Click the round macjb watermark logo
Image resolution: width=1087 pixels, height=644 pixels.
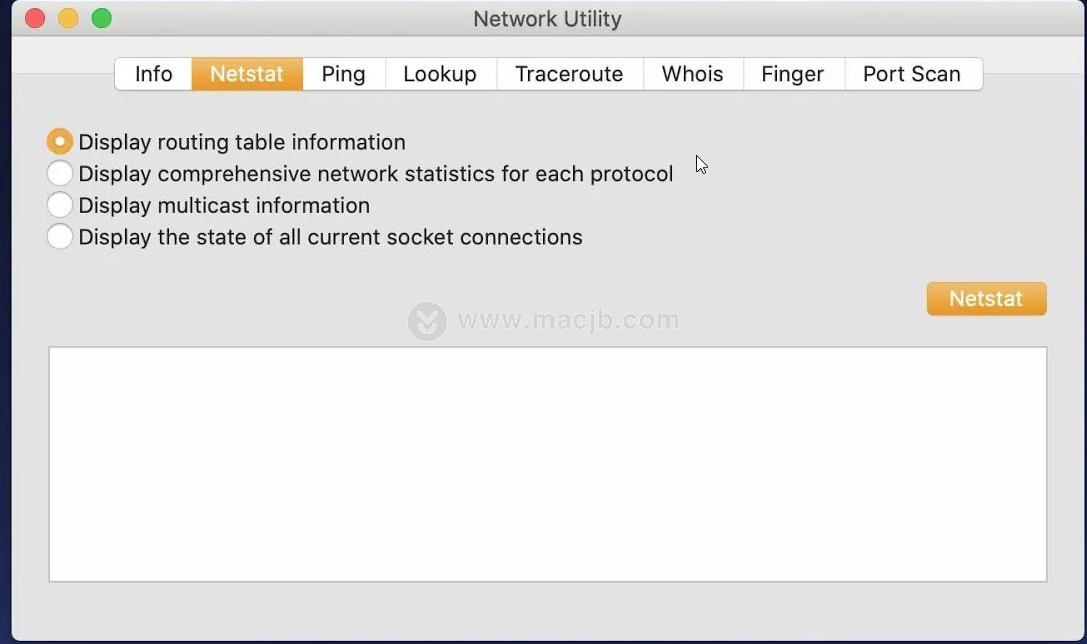(427, 321)
